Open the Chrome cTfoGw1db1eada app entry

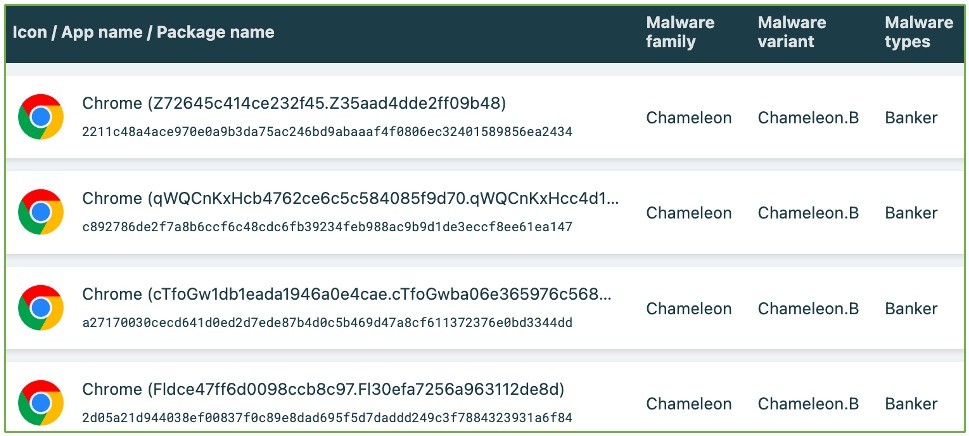346,294
